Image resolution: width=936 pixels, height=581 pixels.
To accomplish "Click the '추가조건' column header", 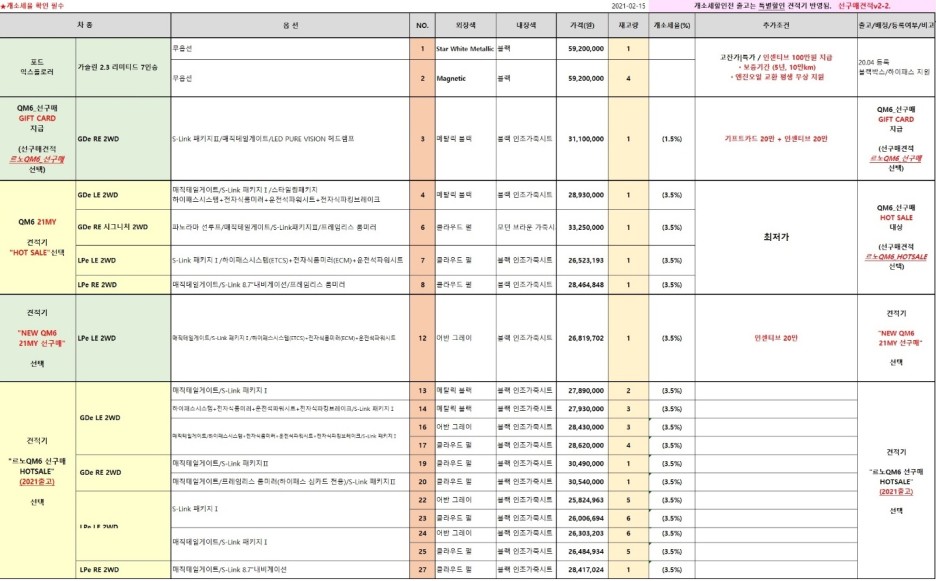I will pos(776,26).
